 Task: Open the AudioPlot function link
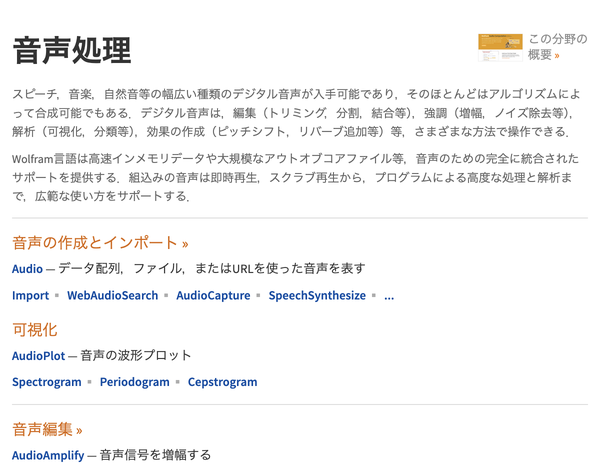38,356
